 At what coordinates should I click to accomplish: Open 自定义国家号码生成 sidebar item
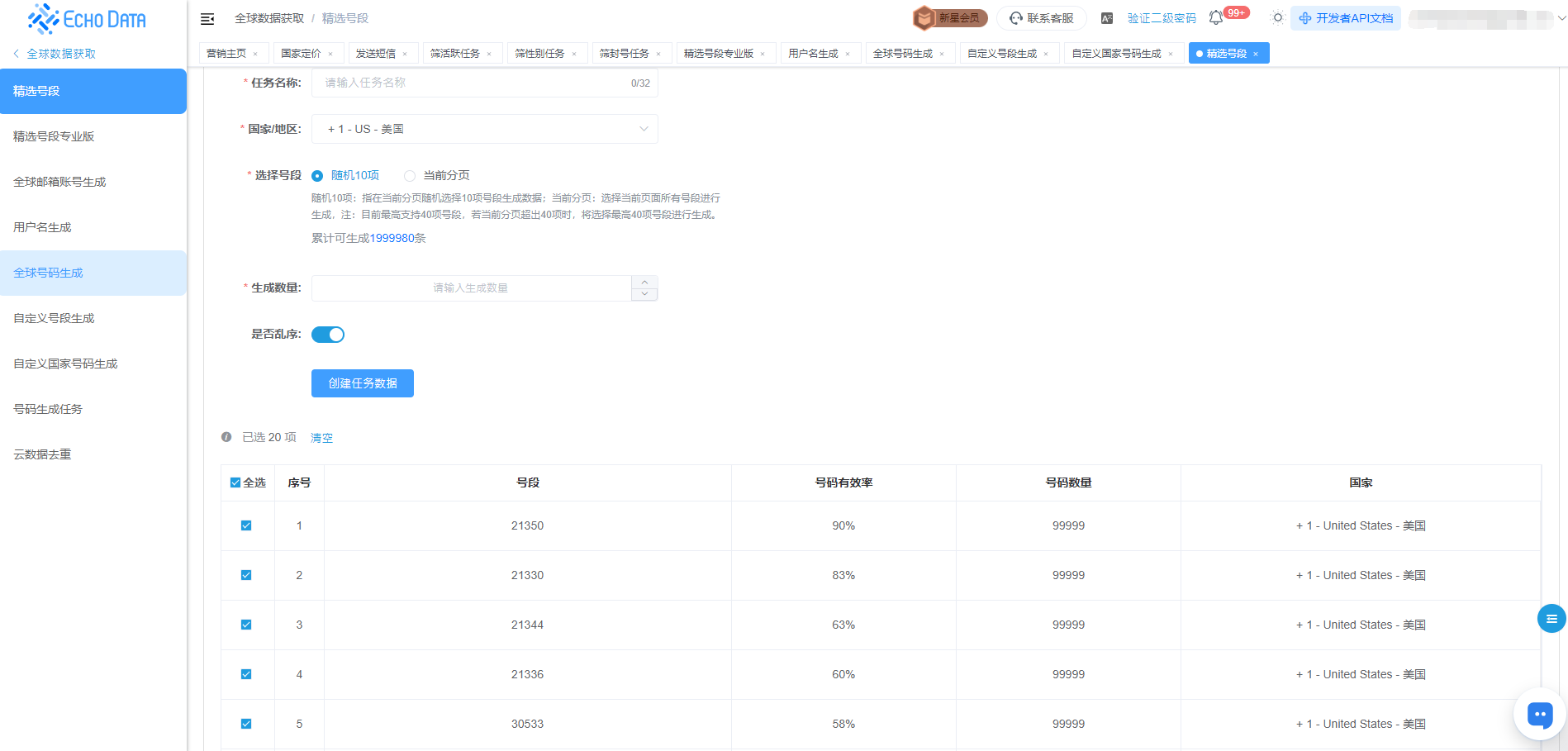[x=93, y=364]
